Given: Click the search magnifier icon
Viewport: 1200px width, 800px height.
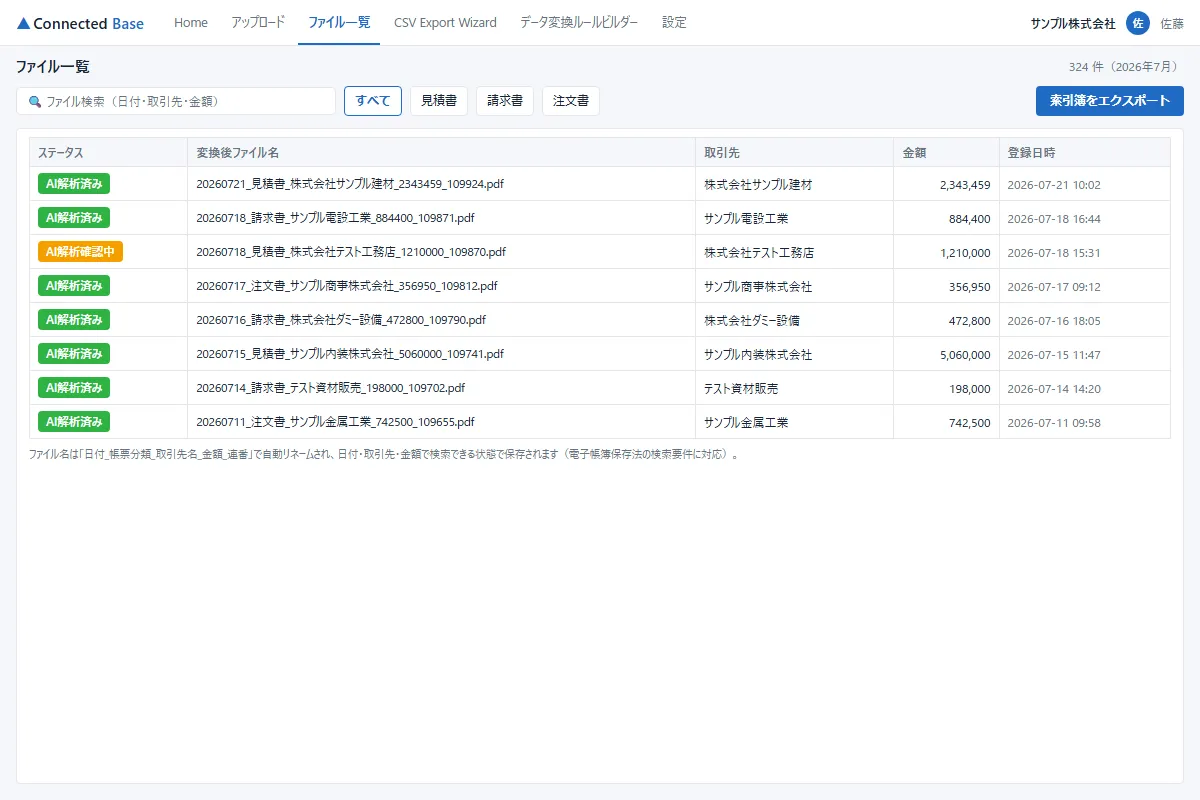Looking at the screenshot, I should (35, 101).
